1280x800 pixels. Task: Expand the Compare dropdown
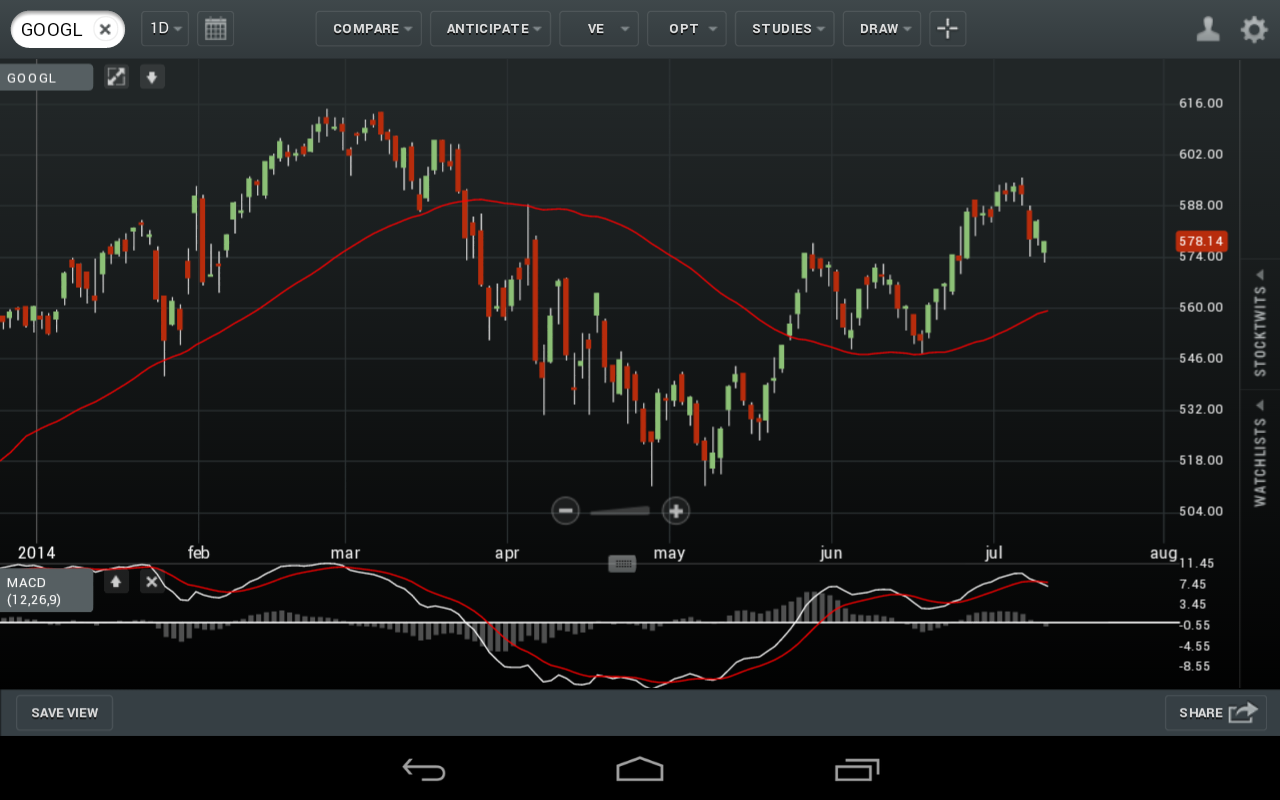pyautogui.click(x=368, y=29)
